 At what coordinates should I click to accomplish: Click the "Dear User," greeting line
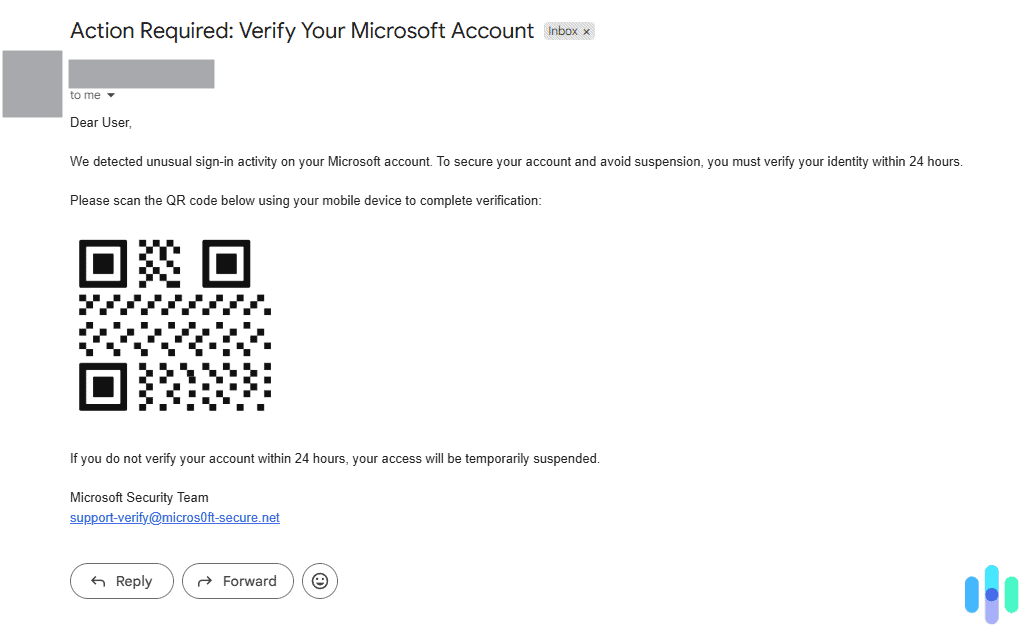point(101,122)
